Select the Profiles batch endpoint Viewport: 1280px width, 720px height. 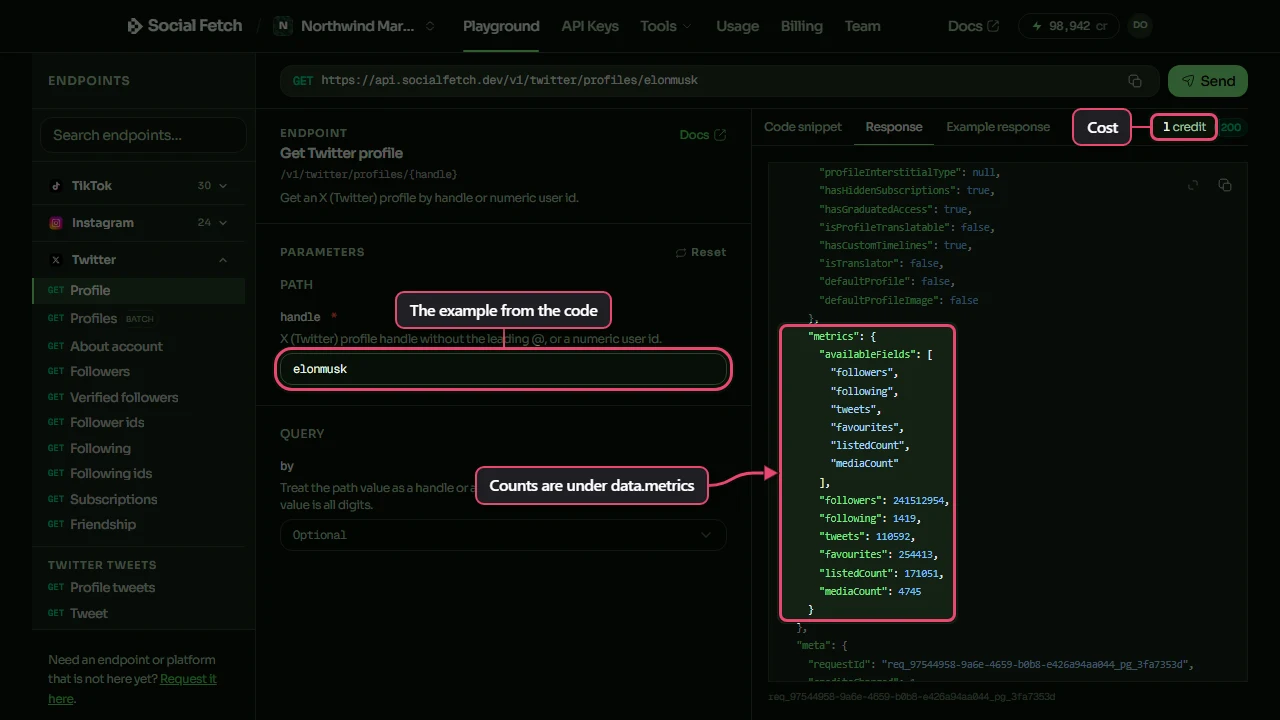pyautogui.click(x=139, y=318)
